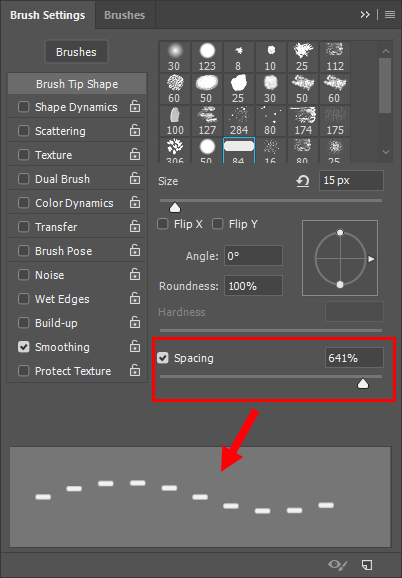Enable the Brush Pose checkbox
The image size is (402, 578).
click(x=24, y=251)
